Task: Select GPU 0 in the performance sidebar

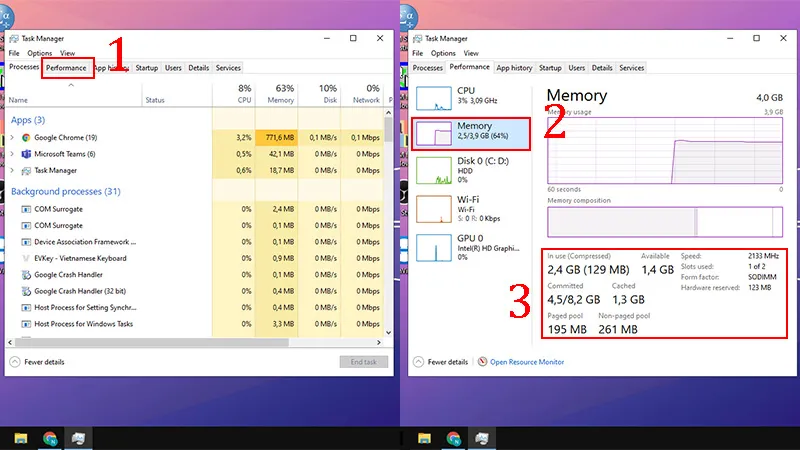Action: click(x=471, y=247)
